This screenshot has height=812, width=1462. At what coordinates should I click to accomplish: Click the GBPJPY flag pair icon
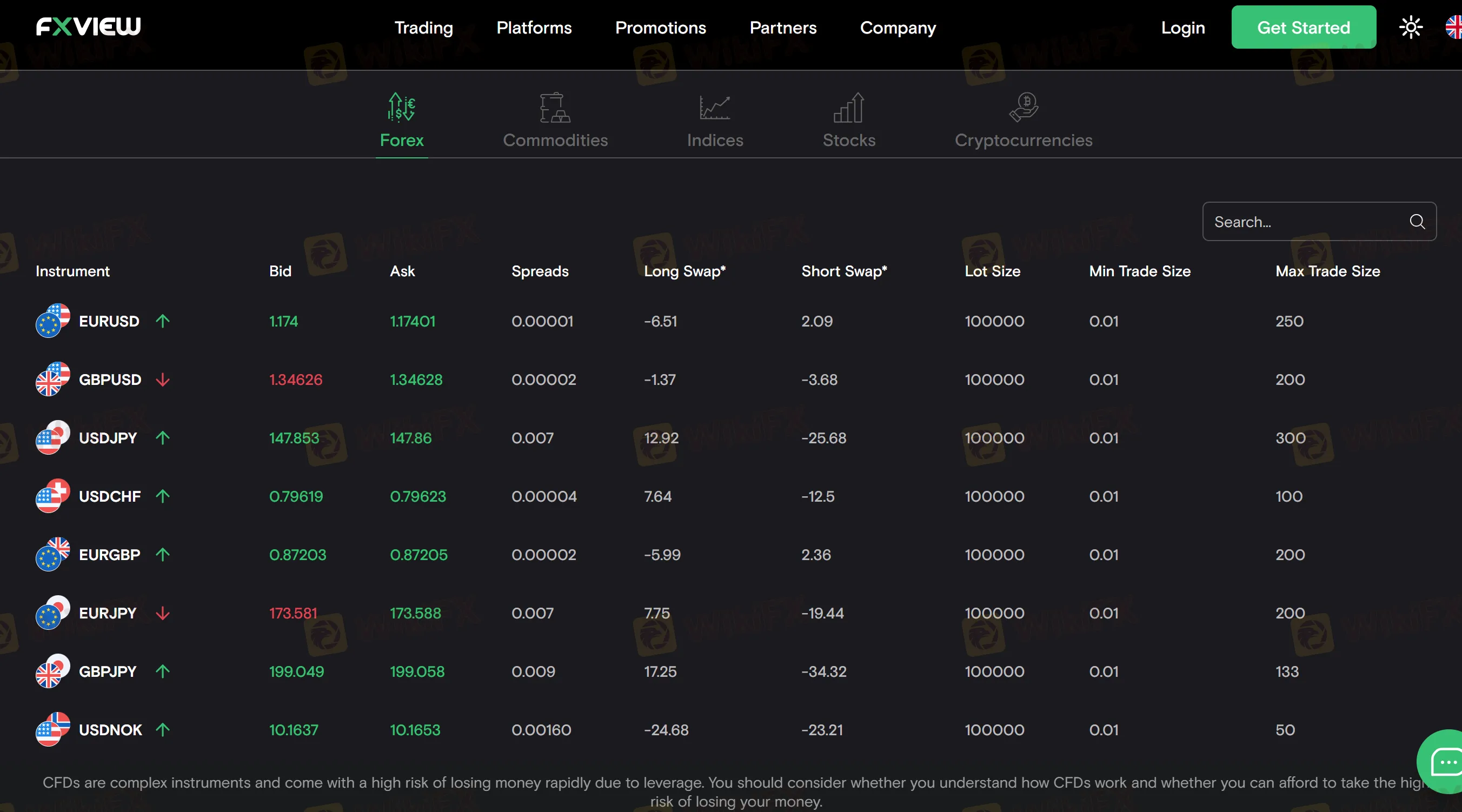pyautogui.click(x=53, y=671)
